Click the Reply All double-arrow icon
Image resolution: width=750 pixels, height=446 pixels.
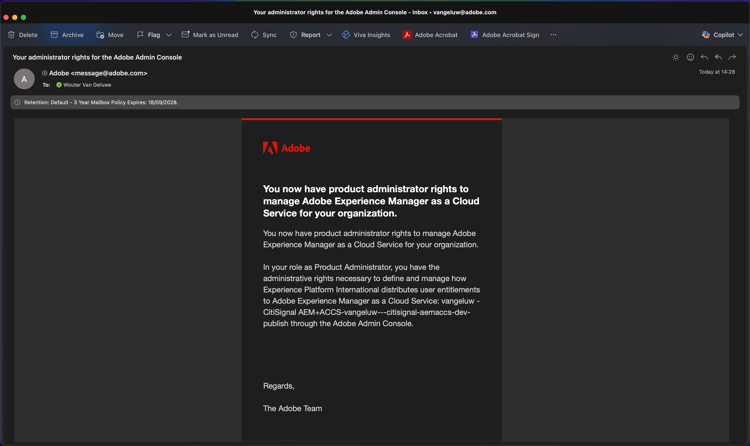718,57
